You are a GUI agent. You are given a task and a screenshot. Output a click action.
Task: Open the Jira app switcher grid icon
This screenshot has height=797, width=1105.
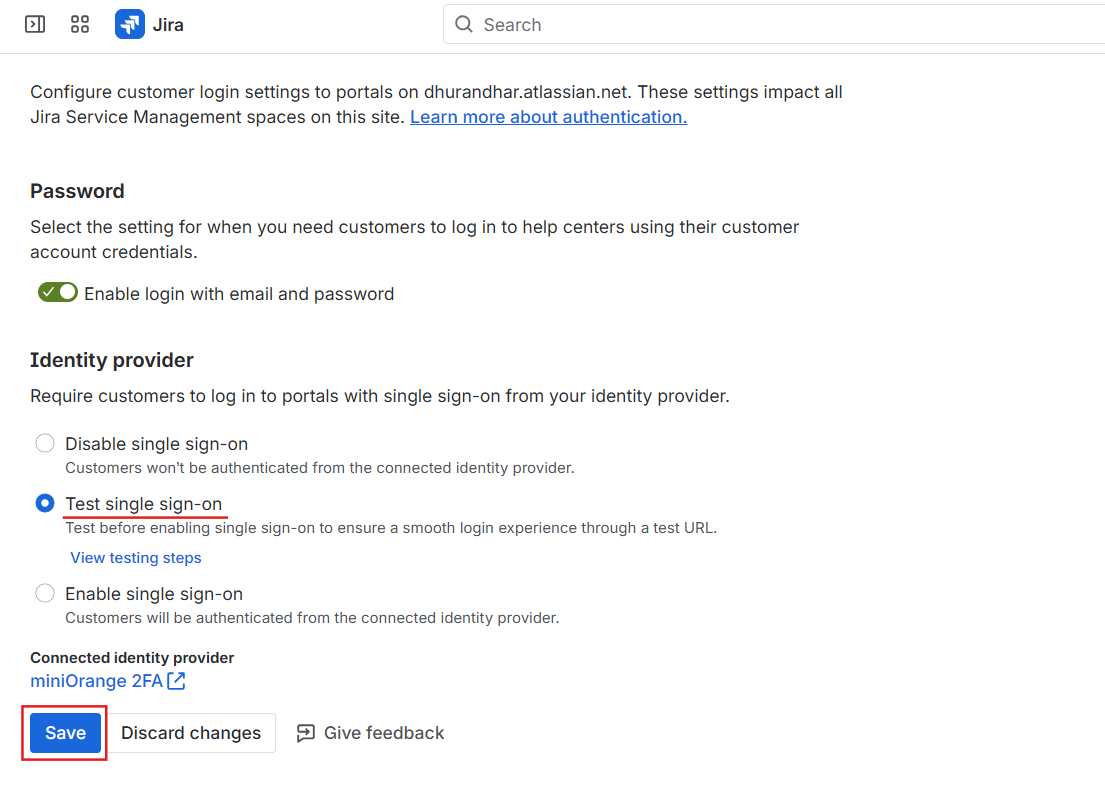point(80,24)
